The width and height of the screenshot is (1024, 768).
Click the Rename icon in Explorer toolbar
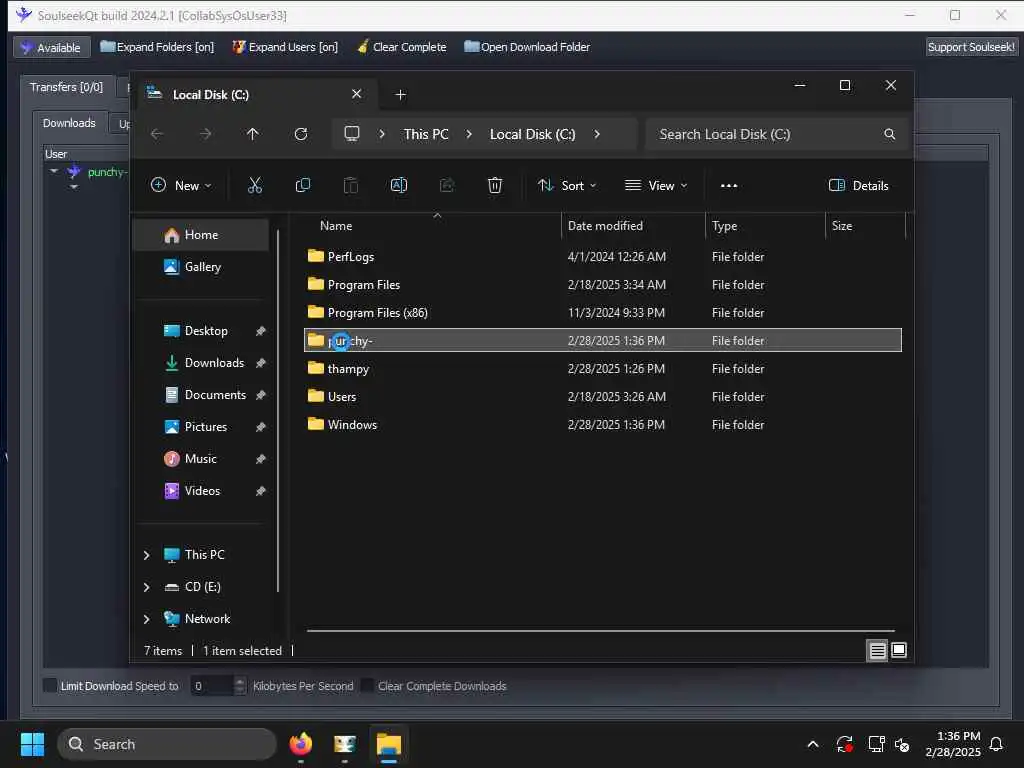point(398,185)
